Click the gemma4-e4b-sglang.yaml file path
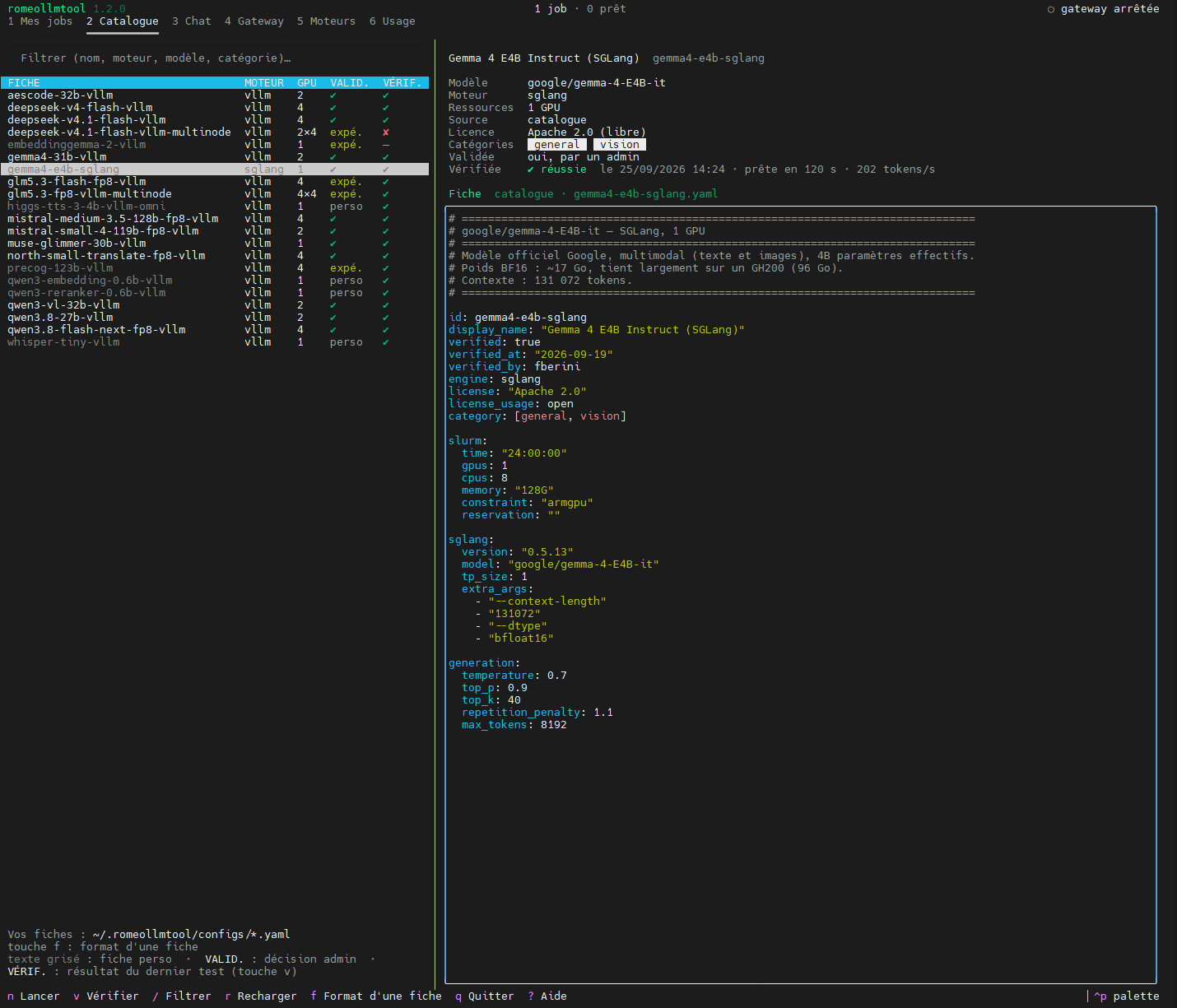The height and width of the screenshot is (1008, 1177). point(646,194)
